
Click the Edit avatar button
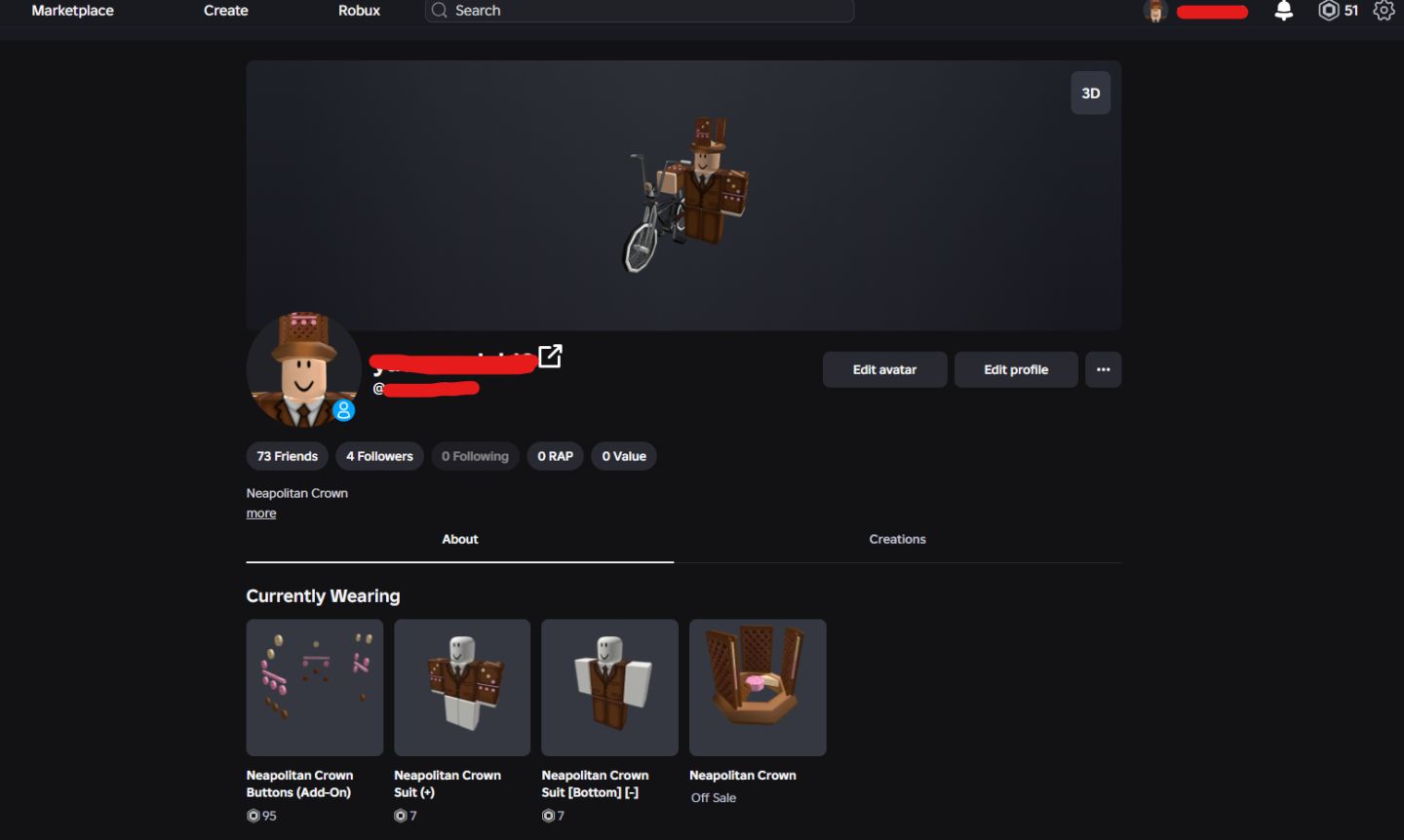884,369
